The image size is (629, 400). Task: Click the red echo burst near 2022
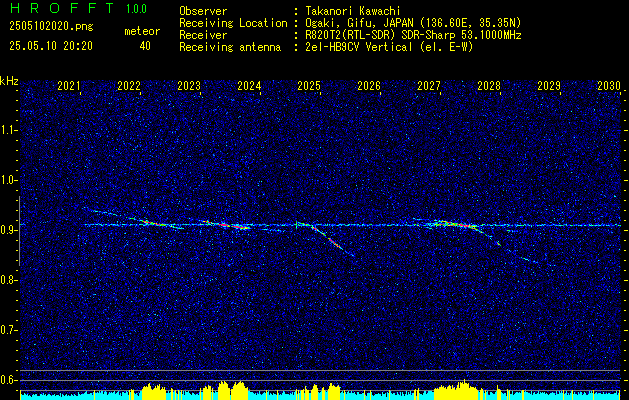coord(152,222)
